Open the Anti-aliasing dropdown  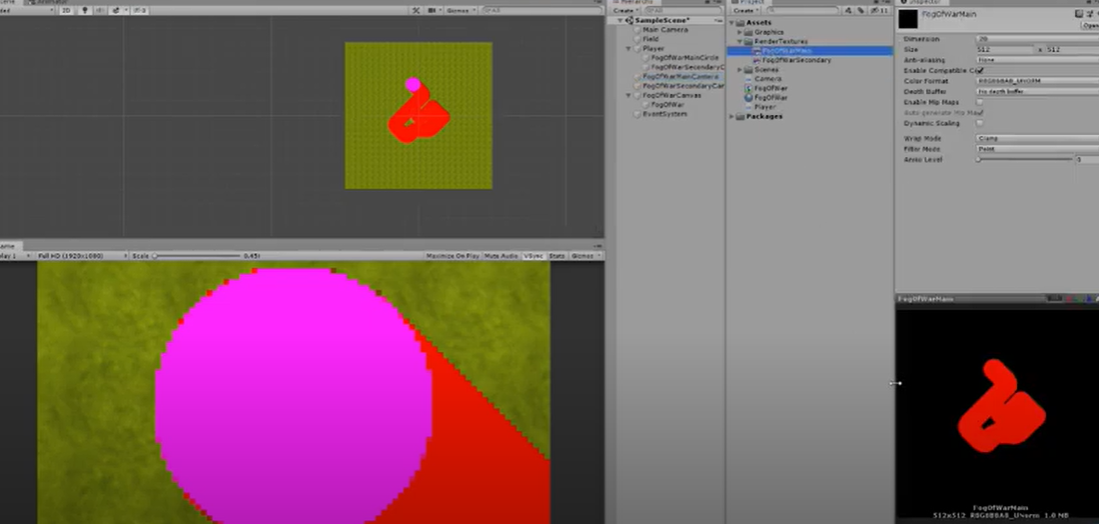pyautogui.click(x=1037, y=60)
